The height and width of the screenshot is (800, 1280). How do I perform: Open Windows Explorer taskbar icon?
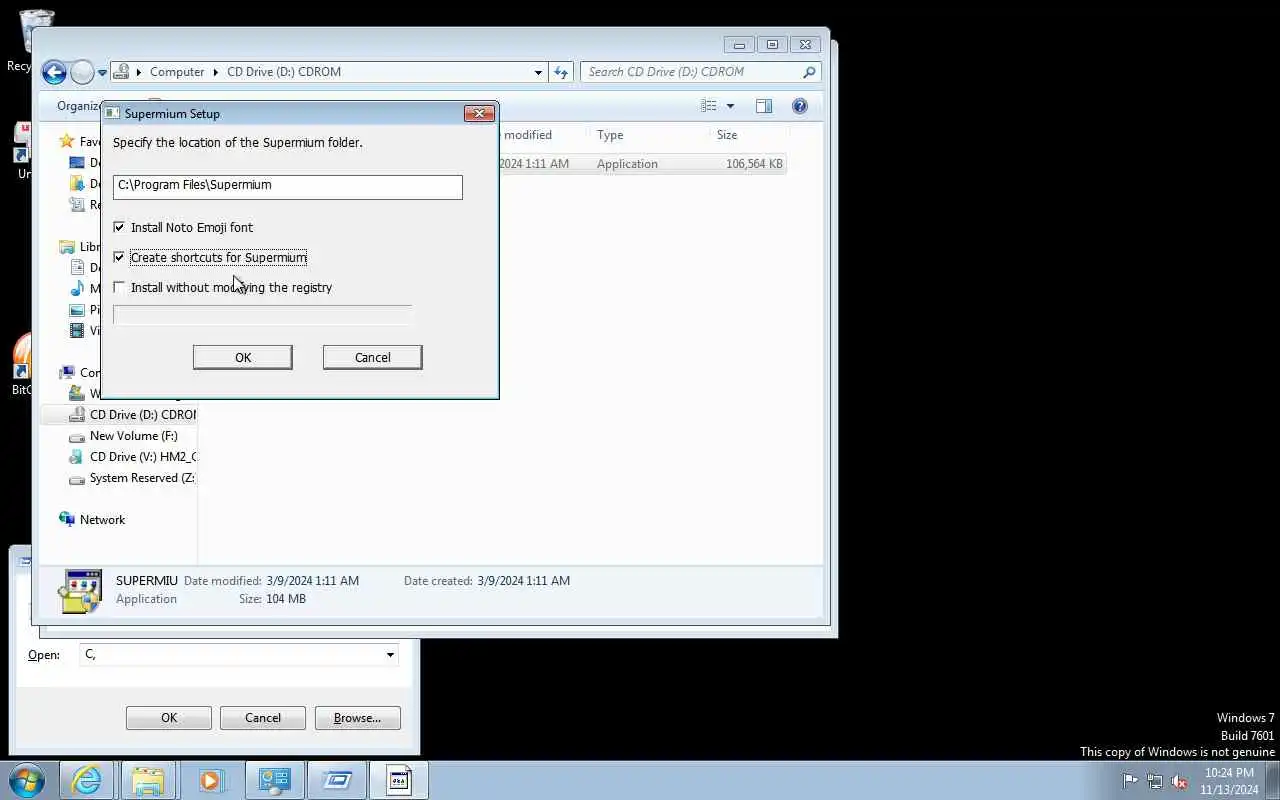148,780
